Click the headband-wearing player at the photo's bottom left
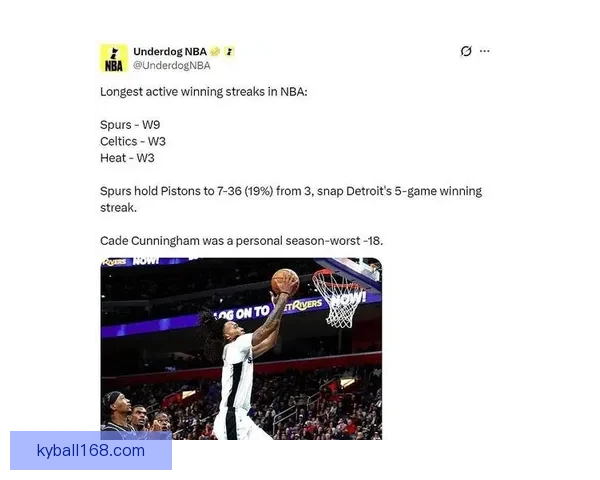Screen dimensions: 600x480 click(x=117, y=411)
